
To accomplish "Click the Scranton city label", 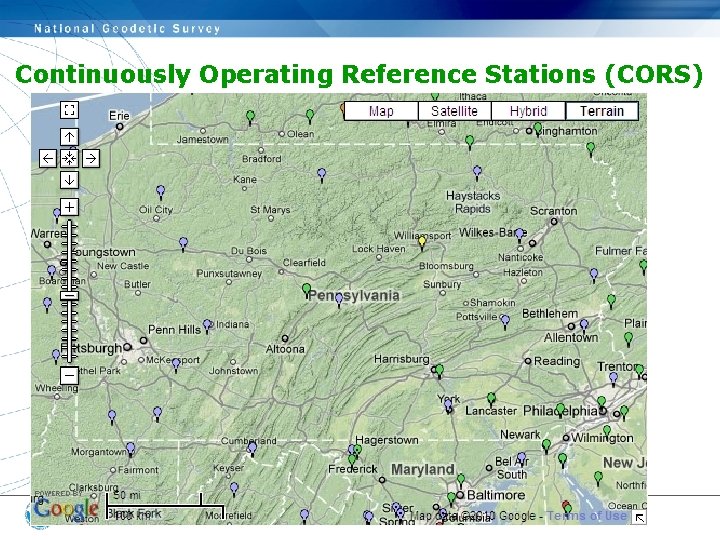I will [x=553, y=211].
